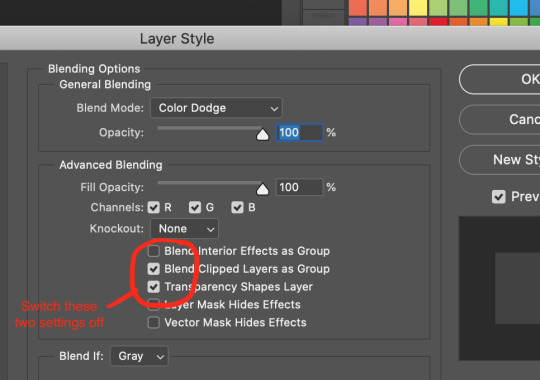This screenshot has height=380, width=540.
Task: Open the Blend Mode dropdown showing Color Dodge
Action: (x=216, y=108)
